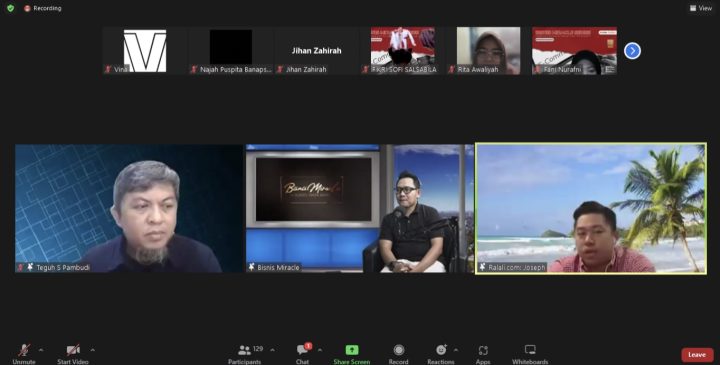
Task: Expand the arrow beside Chat
Action: pyautogui.click(x=320, y=350)
